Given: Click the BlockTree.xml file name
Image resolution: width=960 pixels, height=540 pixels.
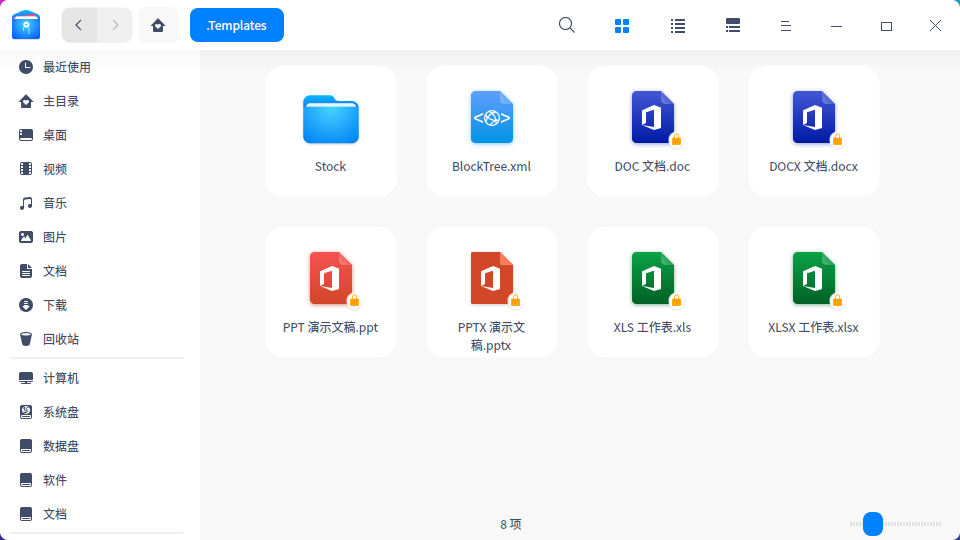Looking at the screenshot, I should (x=492, y=167).
